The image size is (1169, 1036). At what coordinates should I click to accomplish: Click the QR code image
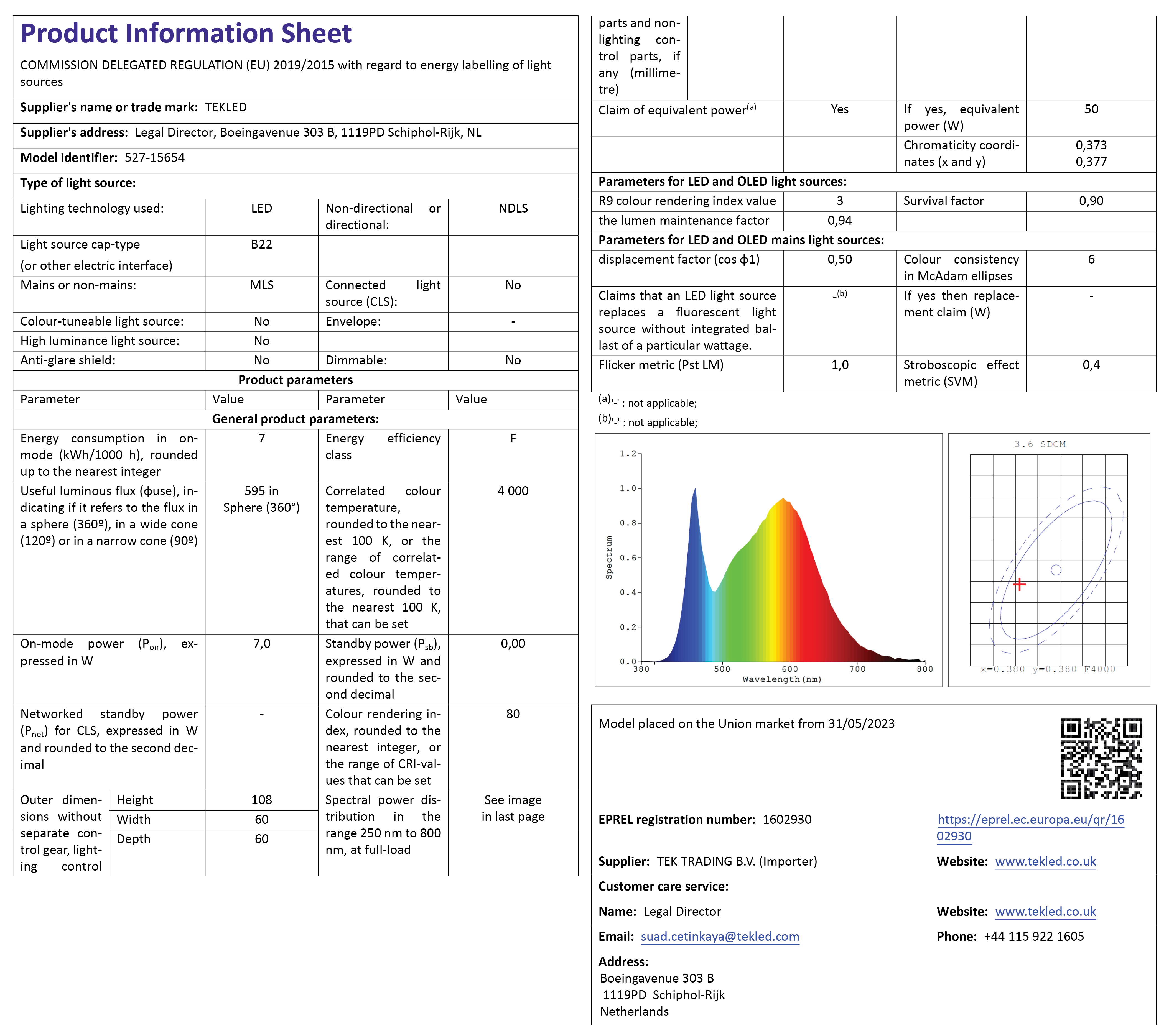click(x=1102, y=758)
